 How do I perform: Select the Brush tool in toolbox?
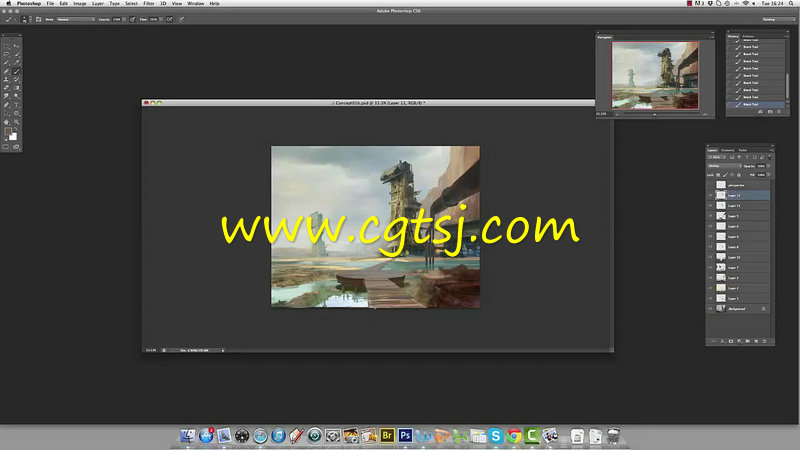16,71
